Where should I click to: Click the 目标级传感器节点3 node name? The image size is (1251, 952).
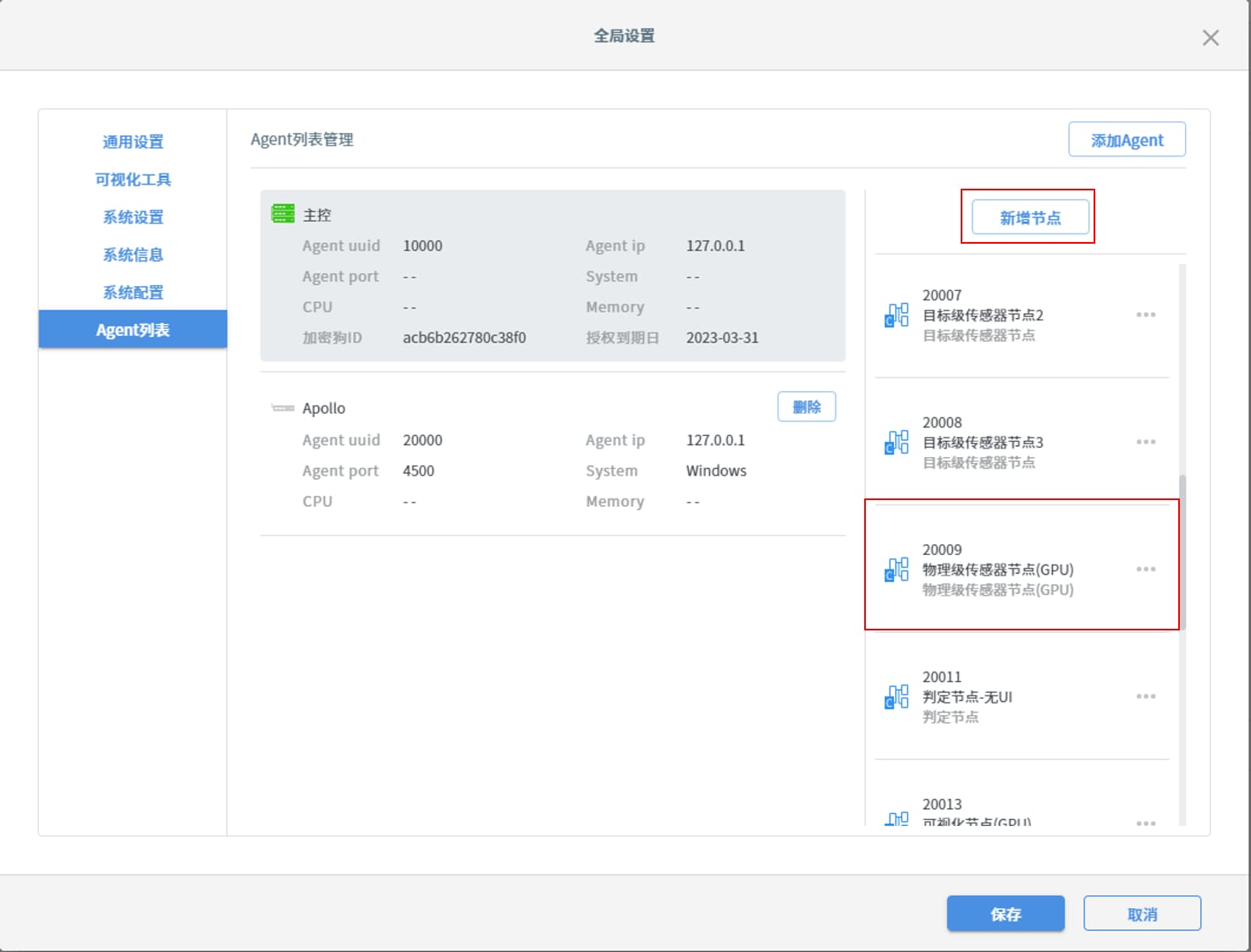pyautogui.click(x=983, y=442)
